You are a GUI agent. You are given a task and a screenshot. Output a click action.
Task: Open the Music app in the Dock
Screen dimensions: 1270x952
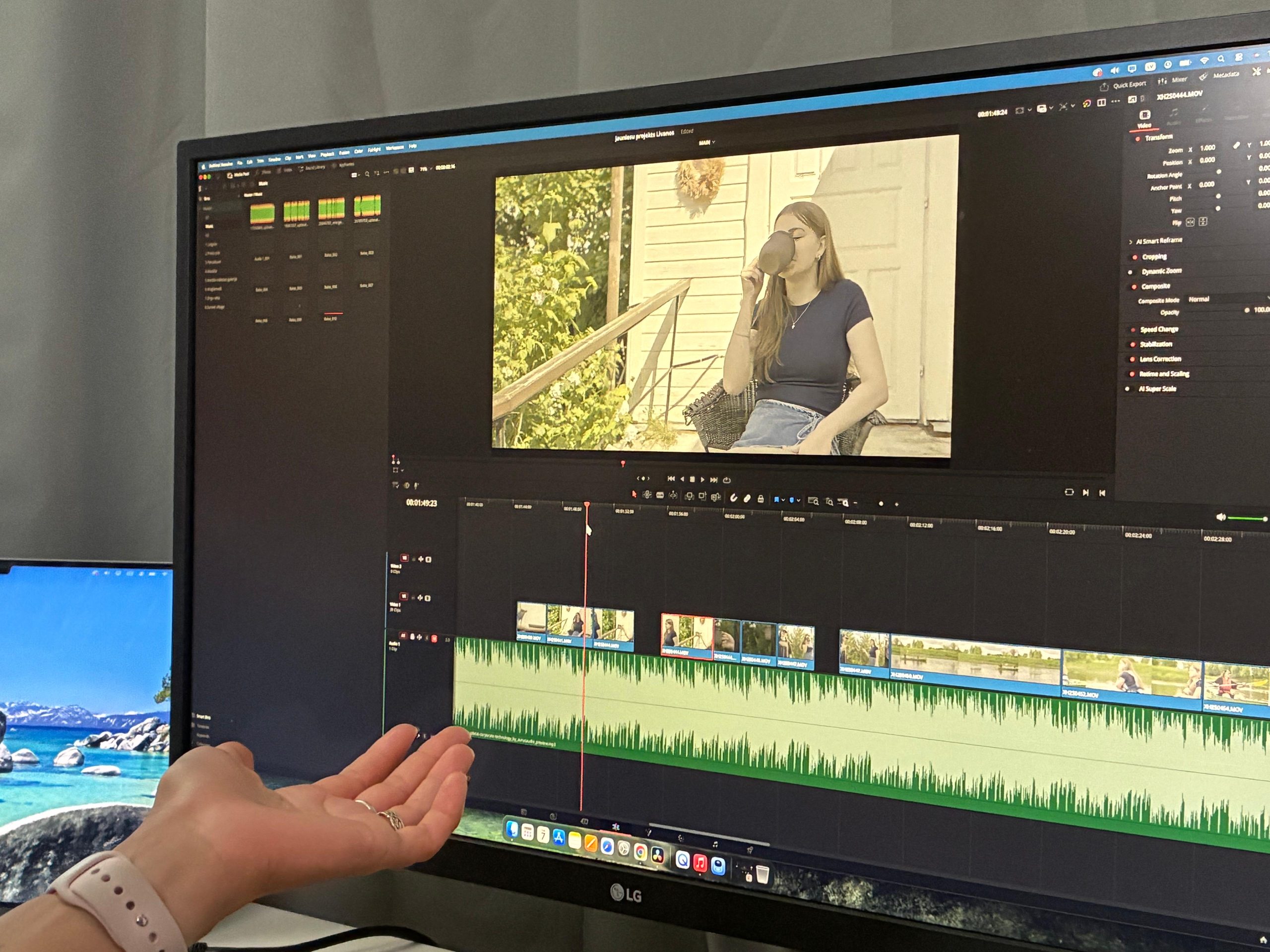pyautogui.click(x=700, y=863)
